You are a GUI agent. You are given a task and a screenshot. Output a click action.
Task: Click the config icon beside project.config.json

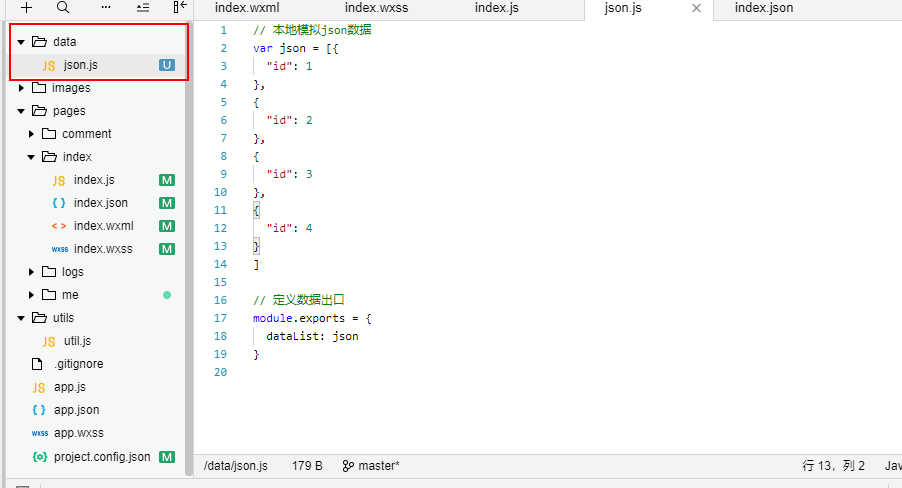pos(40,457)
